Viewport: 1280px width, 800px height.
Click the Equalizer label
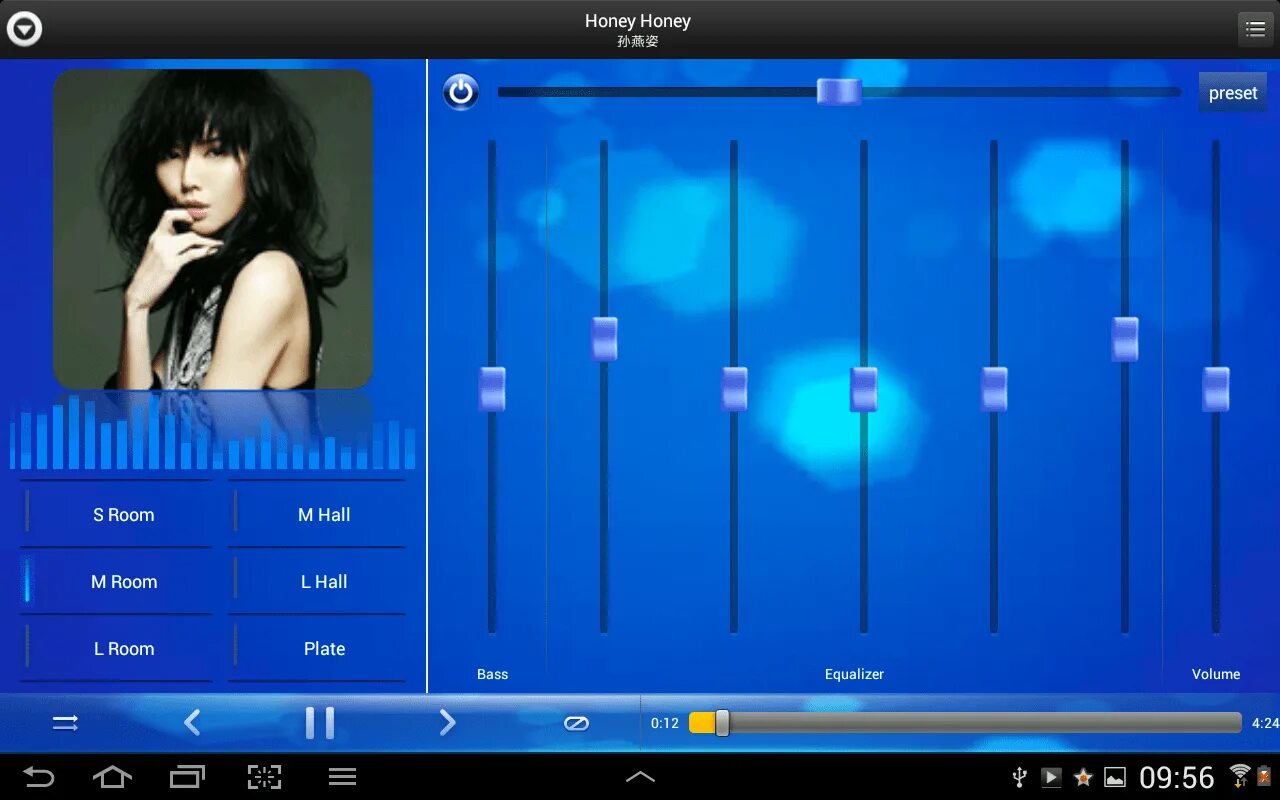point(854,674)
